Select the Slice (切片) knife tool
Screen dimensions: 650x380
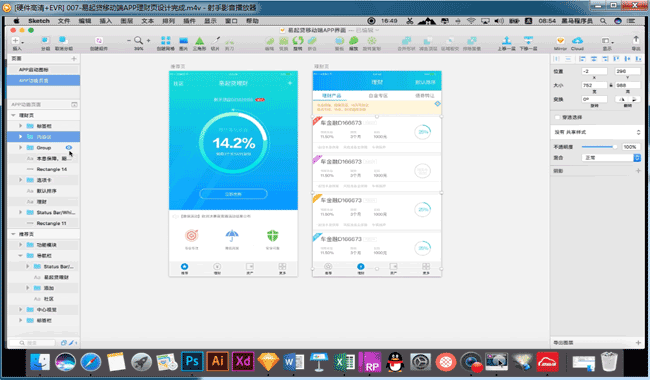point(216,40)
